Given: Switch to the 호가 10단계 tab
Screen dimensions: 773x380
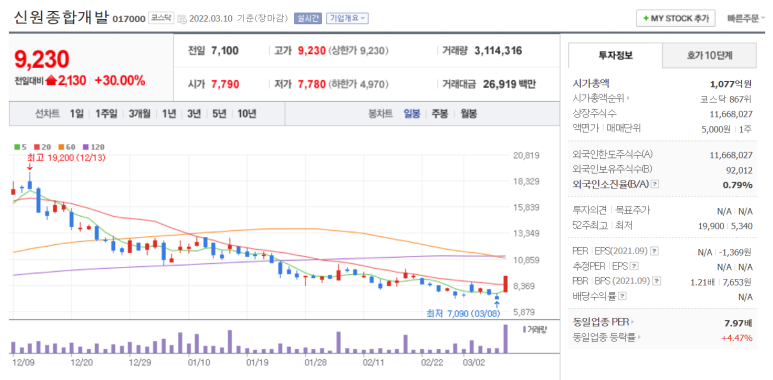Looking at the screenshot, I should (709, 56).
